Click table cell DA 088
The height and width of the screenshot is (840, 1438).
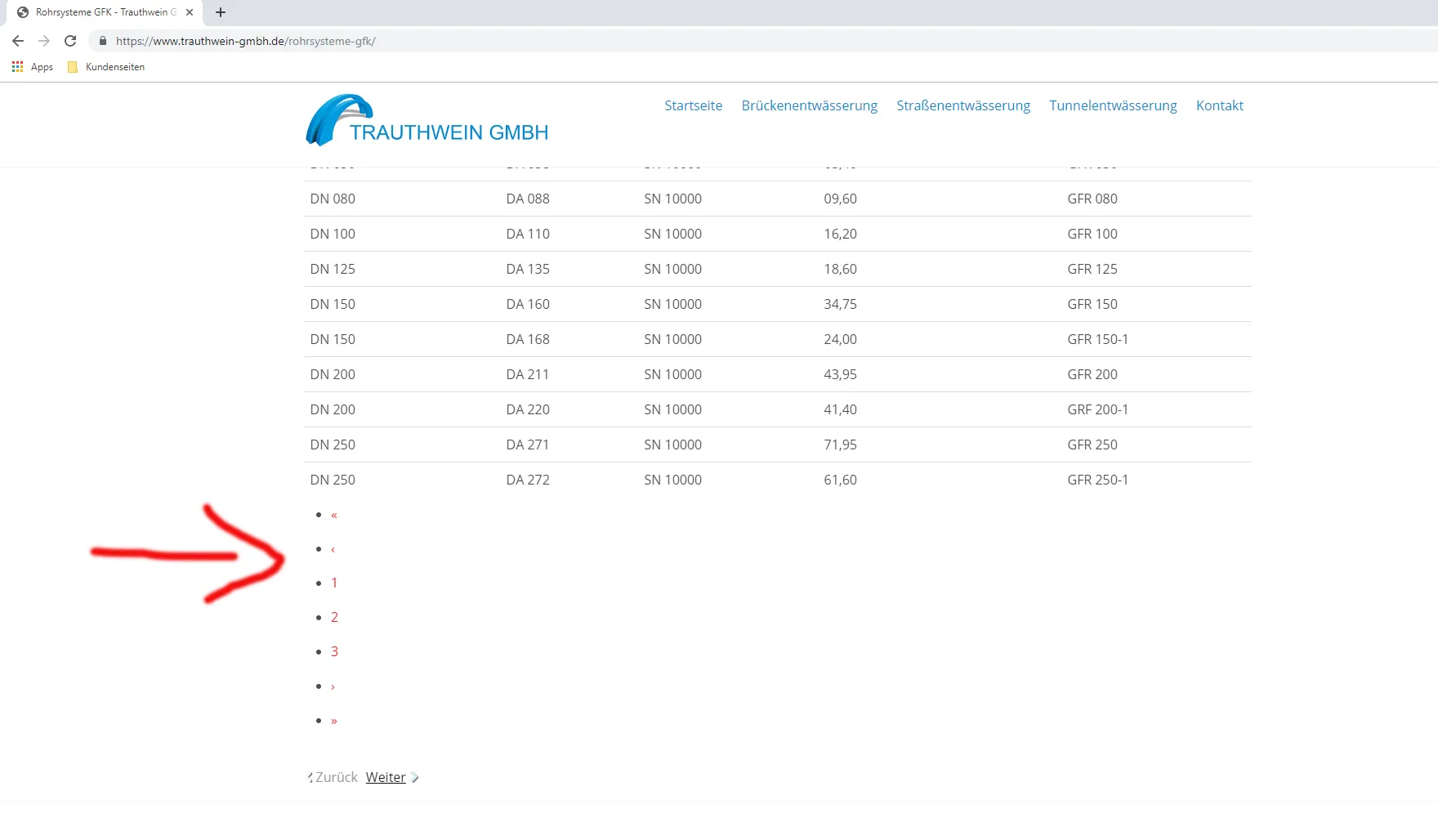(528, 199)
